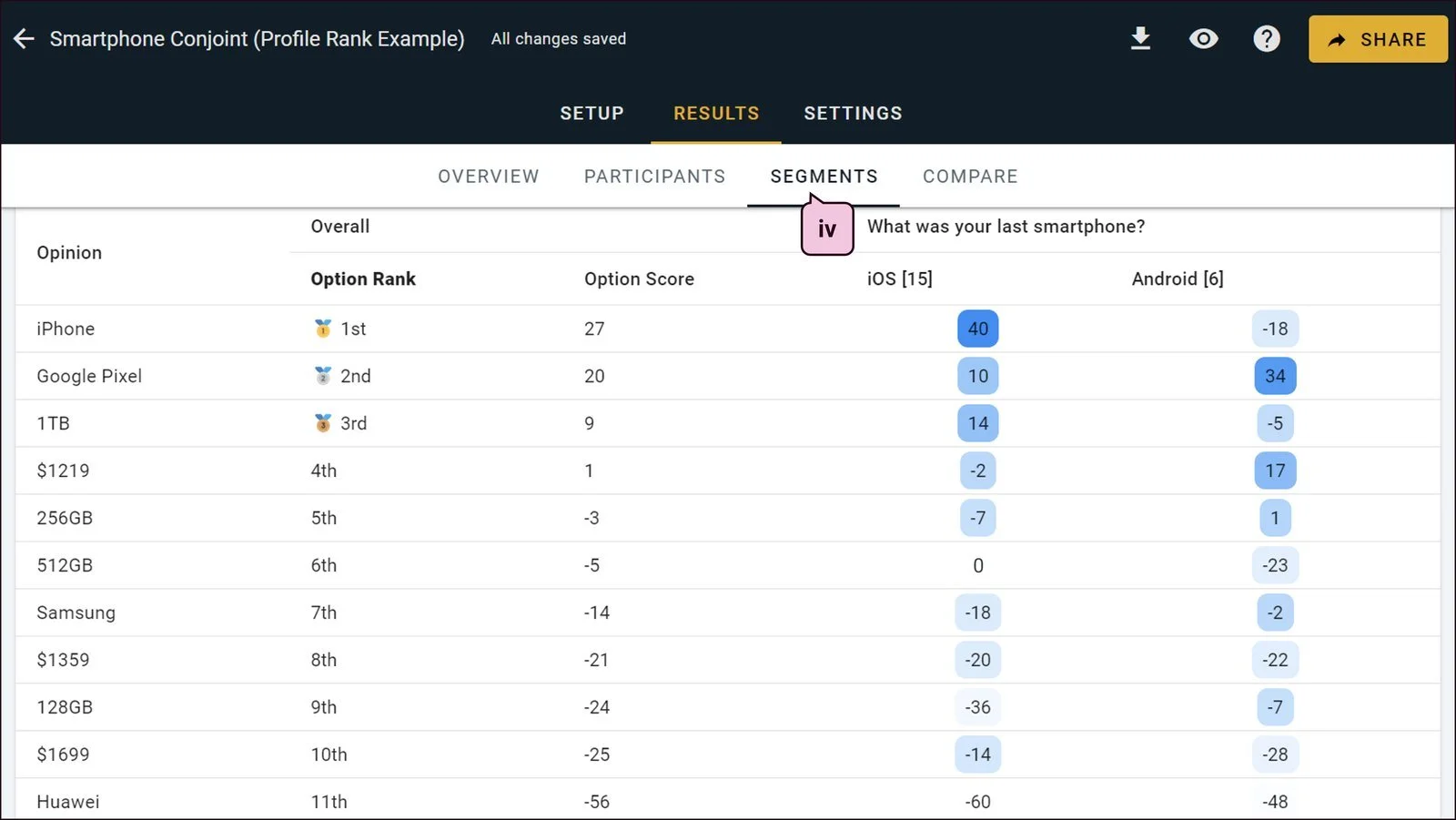1456x820 pixels.
Task: Select the RESULTS tab
Action: 716,113
